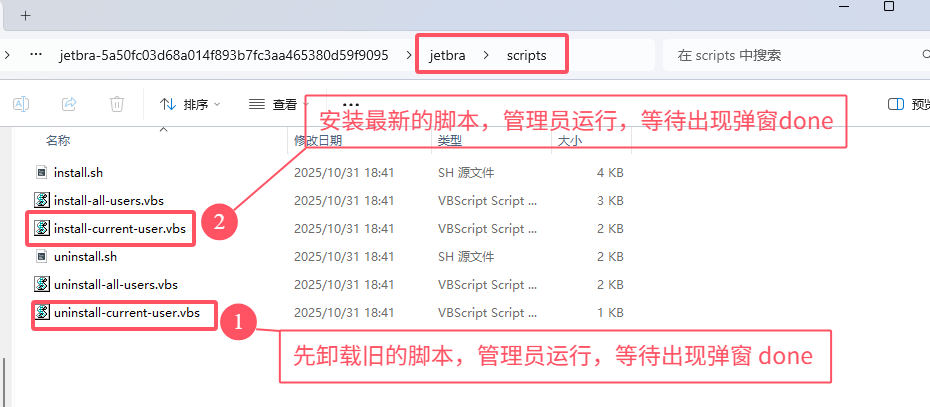The width and height of the screenshot is (930, 407).
Task: Expand the chevron between jetbra and scripts
Action: tap(486, 56)
